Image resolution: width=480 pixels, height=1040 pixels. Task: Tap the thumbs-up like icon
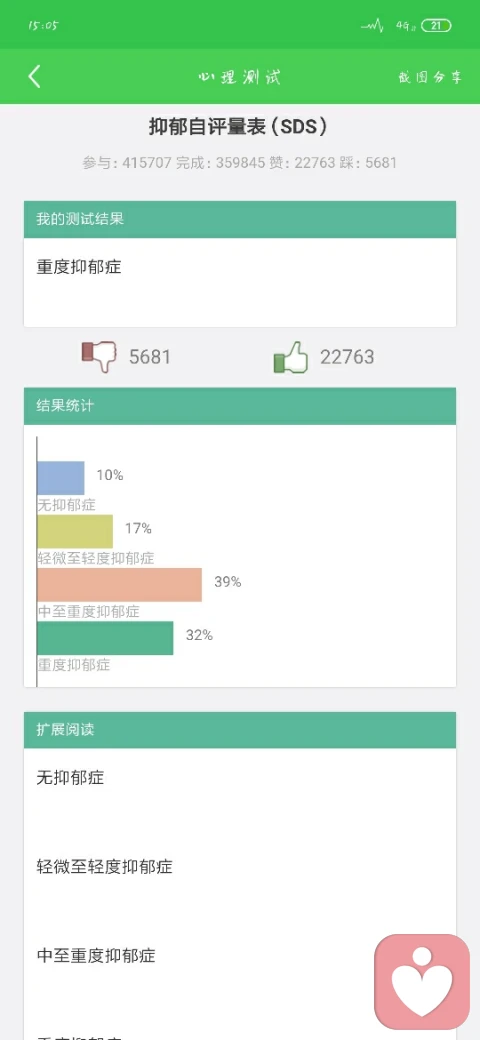[x=291, y=357]
